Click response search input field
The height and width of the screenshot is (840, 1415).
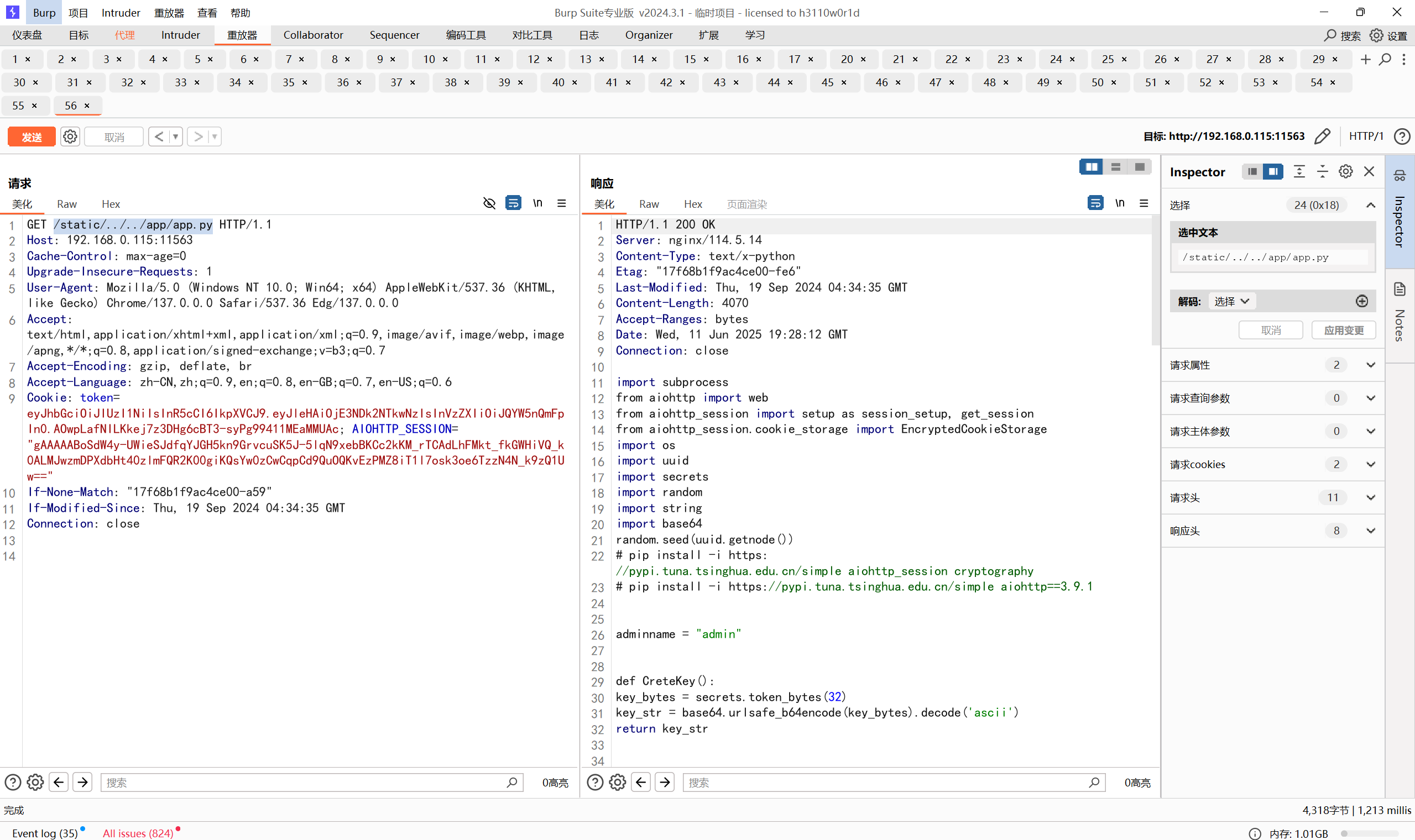(x=894, y=783)
